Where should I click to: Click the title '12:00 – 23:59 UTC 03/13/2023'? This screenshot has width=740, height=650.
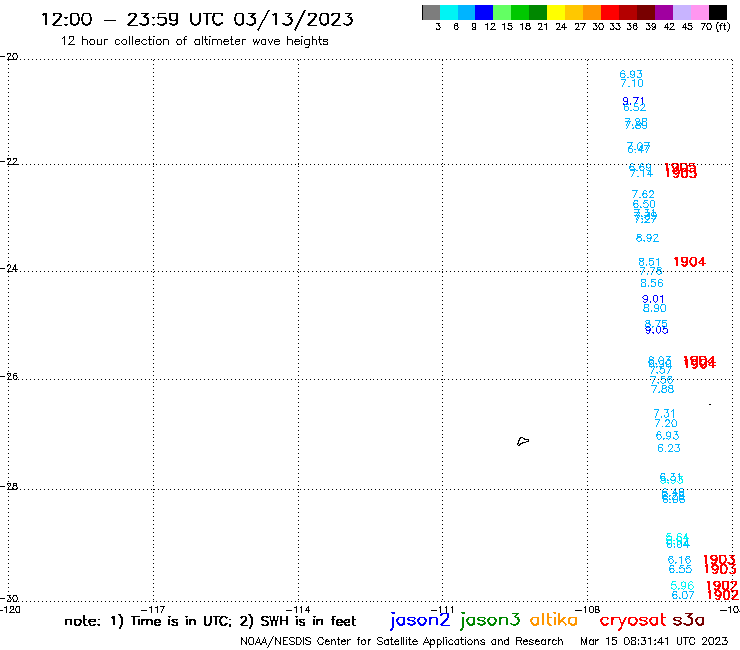pyautogui.click(x=197, y=19)
